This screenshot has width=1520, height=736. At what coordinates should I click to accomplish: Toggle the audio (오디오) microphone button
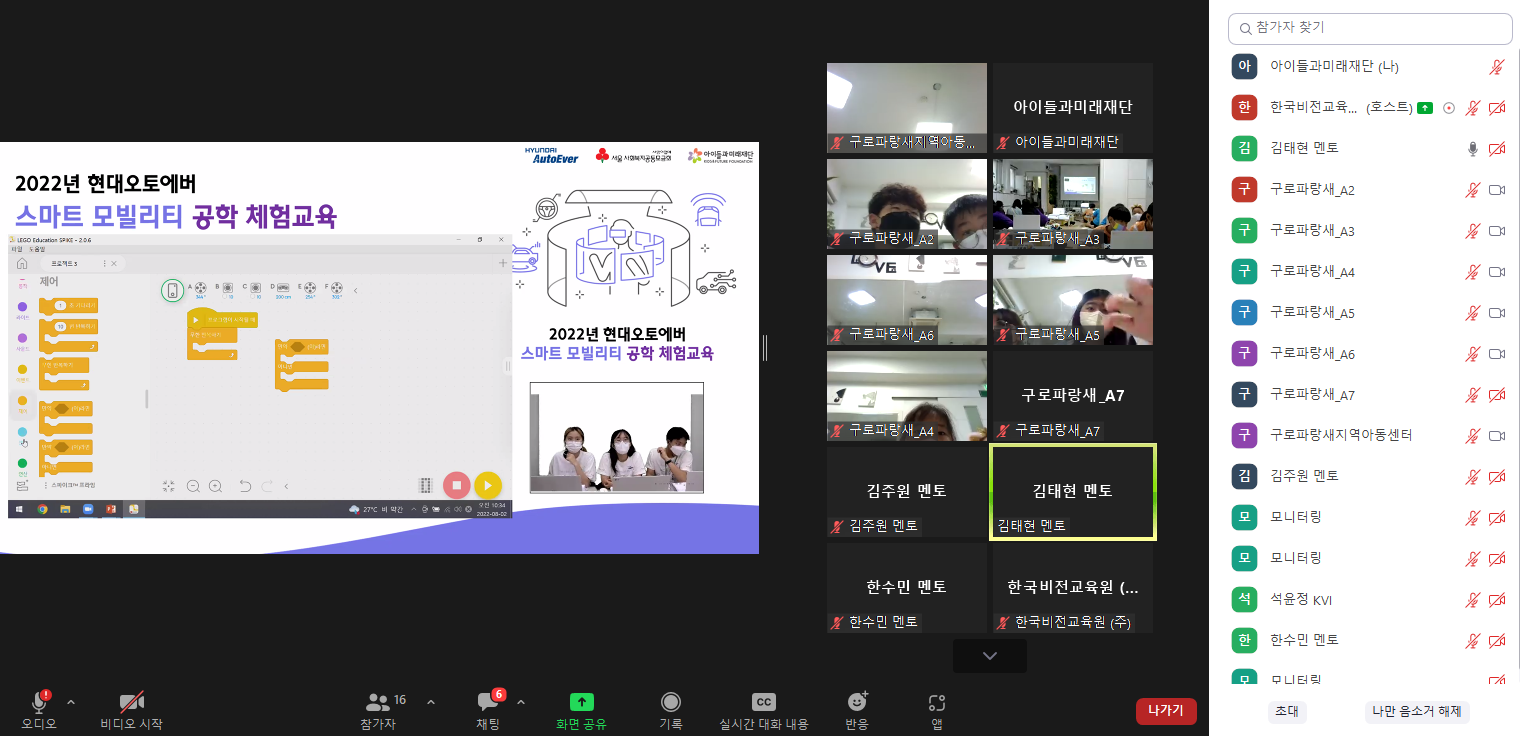click(x=40, y=702)
